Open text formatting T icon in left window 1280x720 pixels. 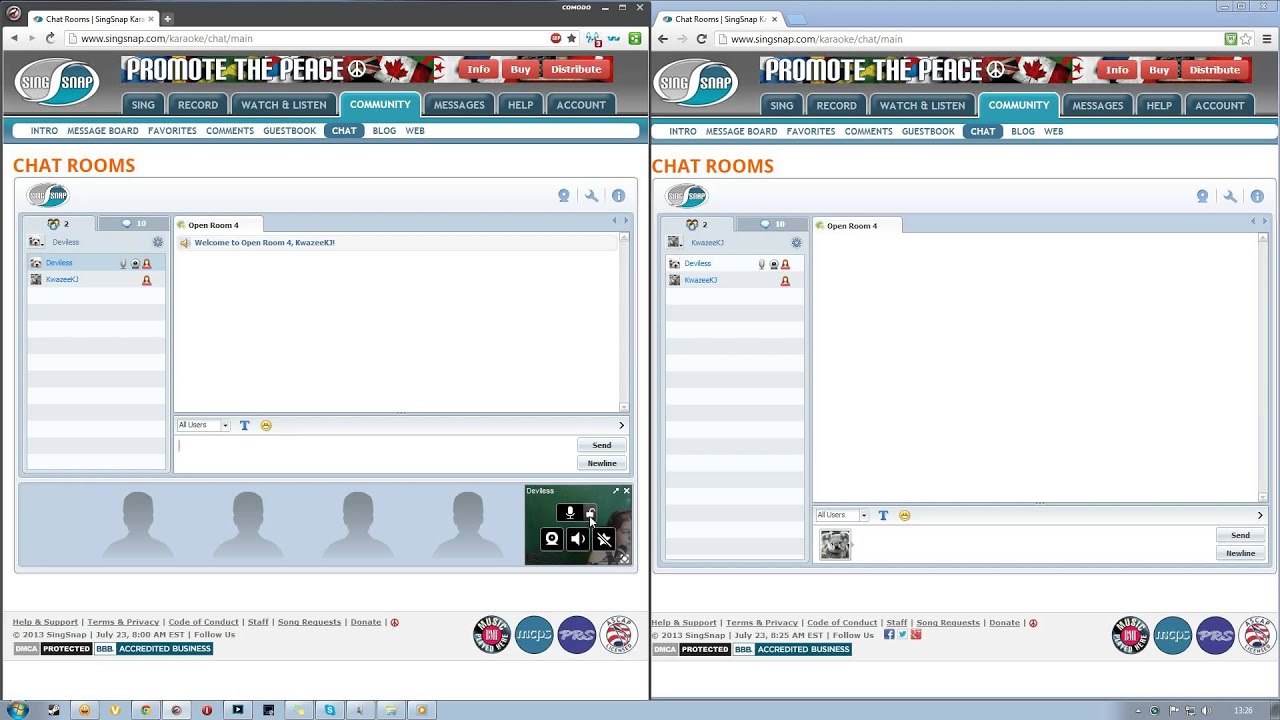point(244,425)
